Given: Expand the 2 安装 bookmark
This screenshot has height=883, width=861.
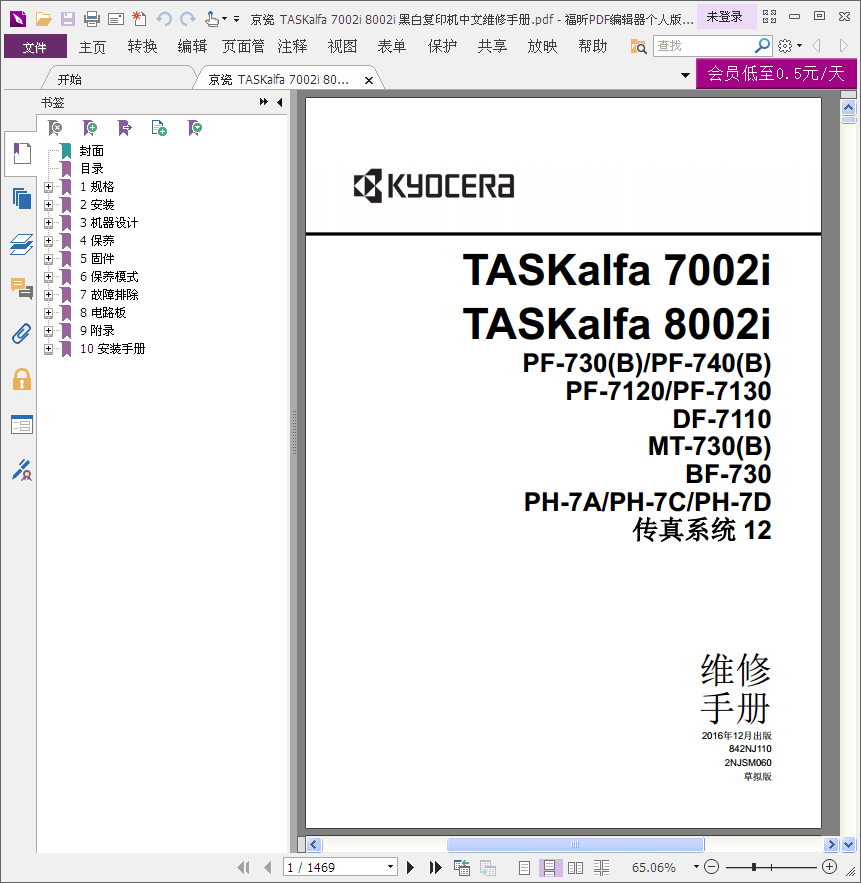Looking at the screenshot, I should [x=48, y=205].
